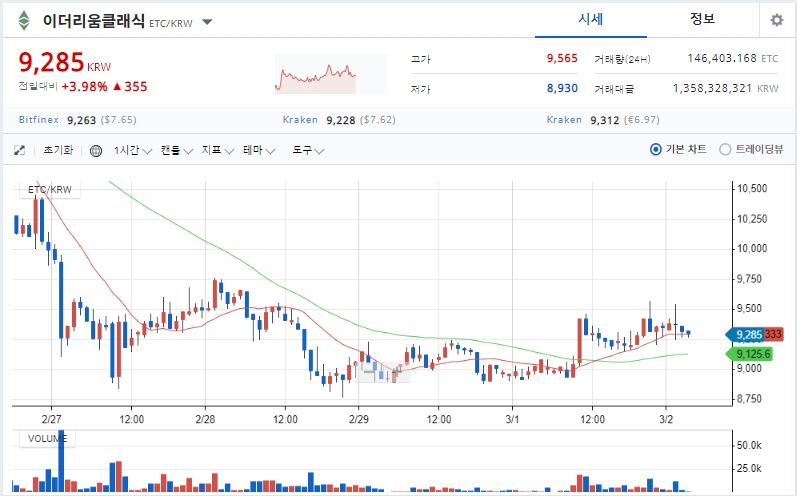Click the VOLUME panel label

[x=47, y=439]
